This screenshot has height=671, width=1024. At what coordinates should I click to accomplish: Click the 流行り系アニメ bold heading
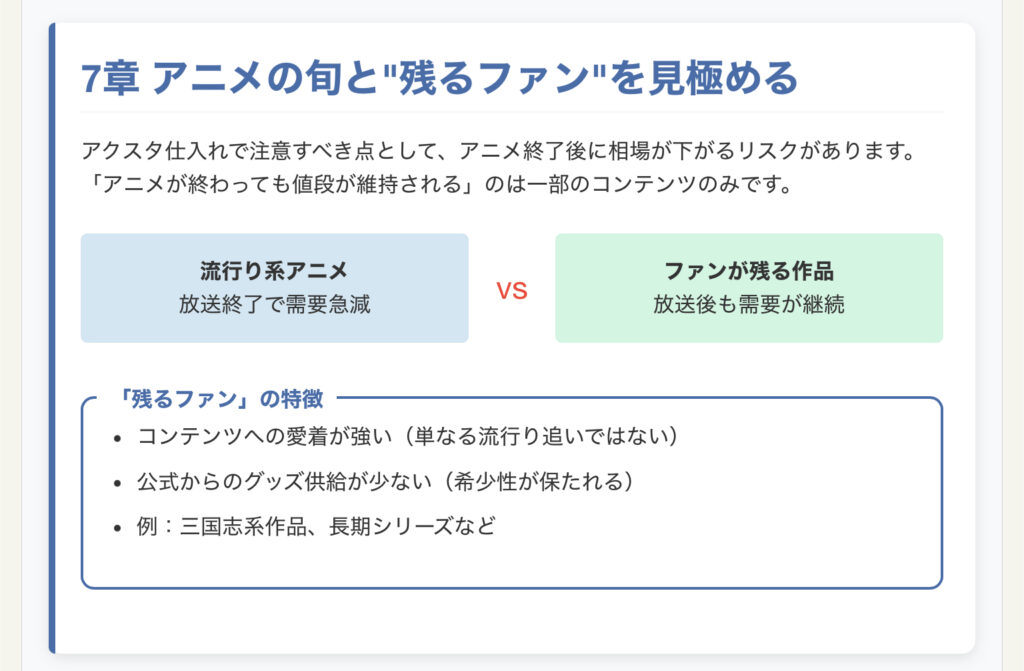click(274, 270)
